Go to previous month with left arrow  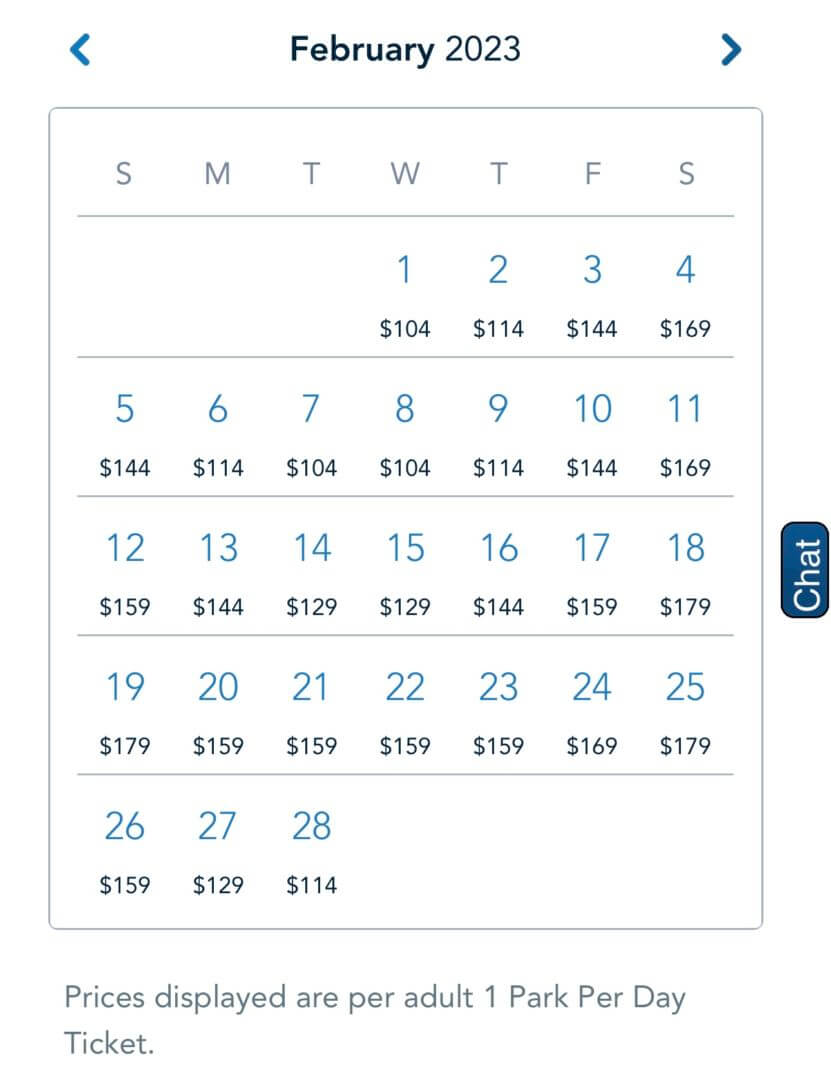80,50
